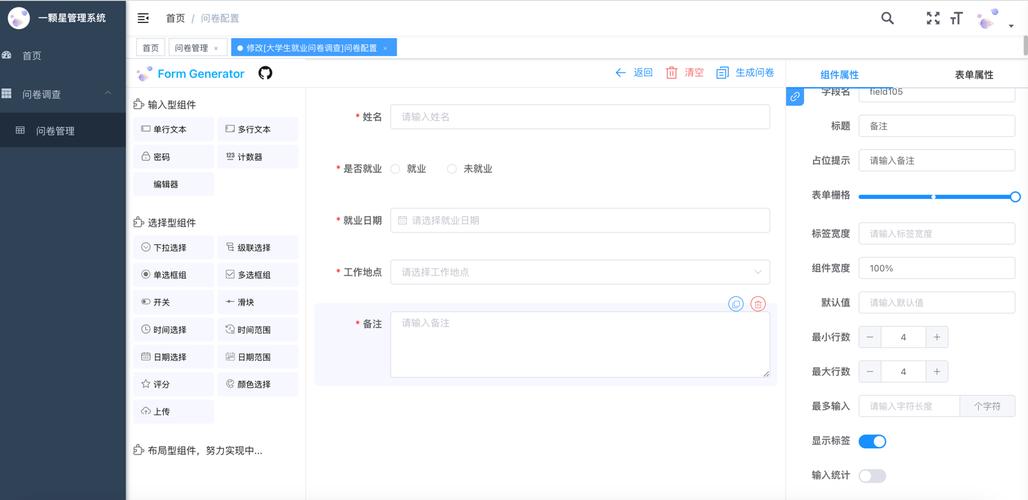The height and width of the screenshot is (500, 1028).
Task: Add a 下拉选择 component
Action: pyautogui.click(x=174, y=248)
